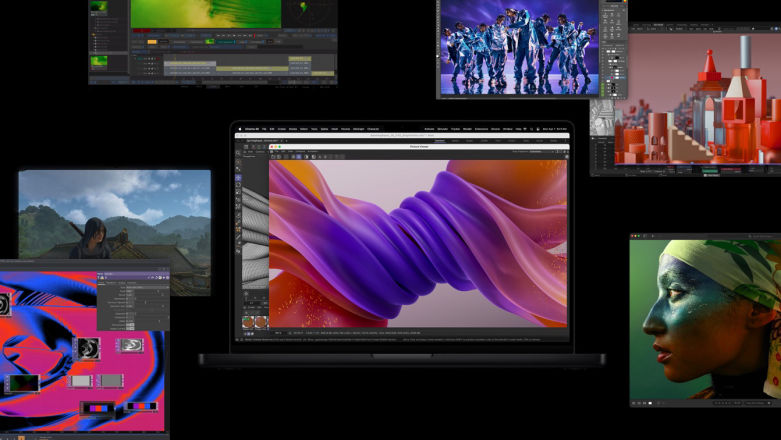Click the plus button beside the project tab
This screenshot has height=440, width=781.
coord(286,141)
